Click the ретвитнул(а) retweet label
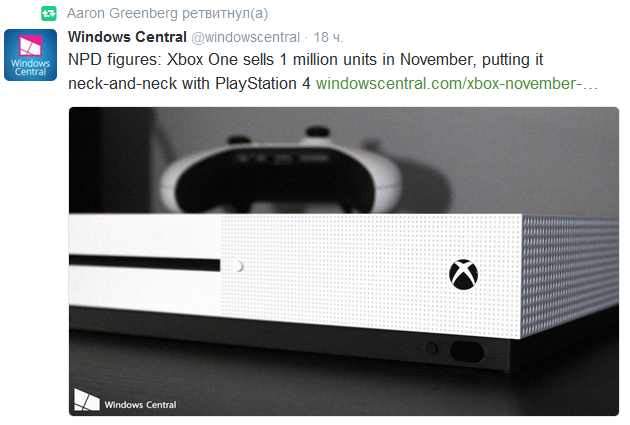This screenshot has width=630, height=425. coord(225,13)
